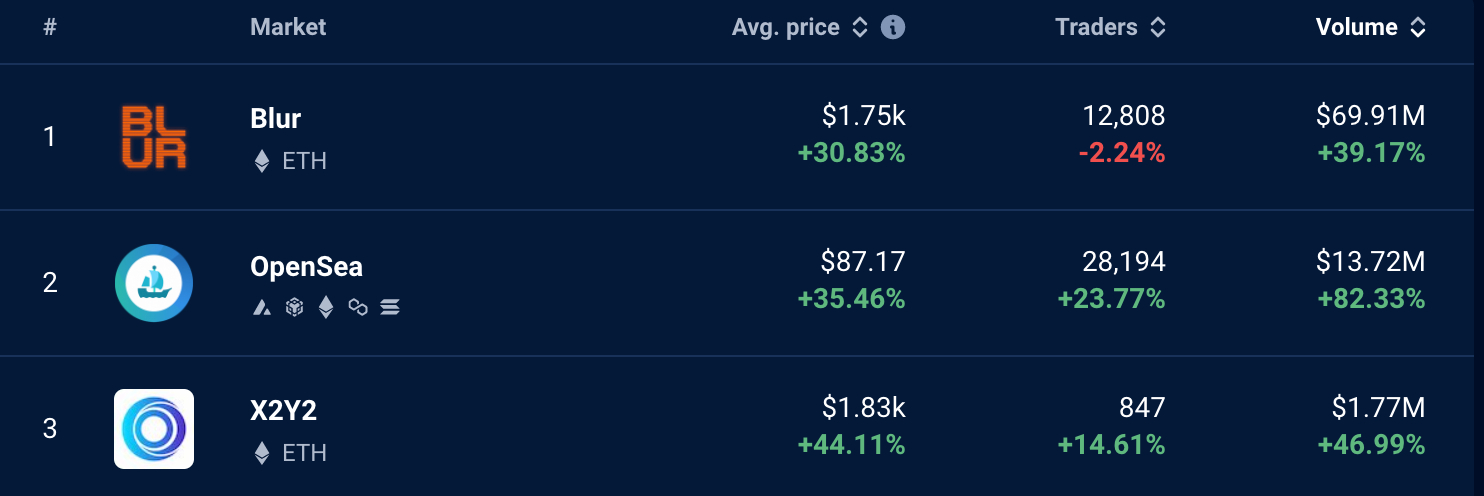
Task: Open the Avg. price info tooltip icon
Action: point(893,27)
